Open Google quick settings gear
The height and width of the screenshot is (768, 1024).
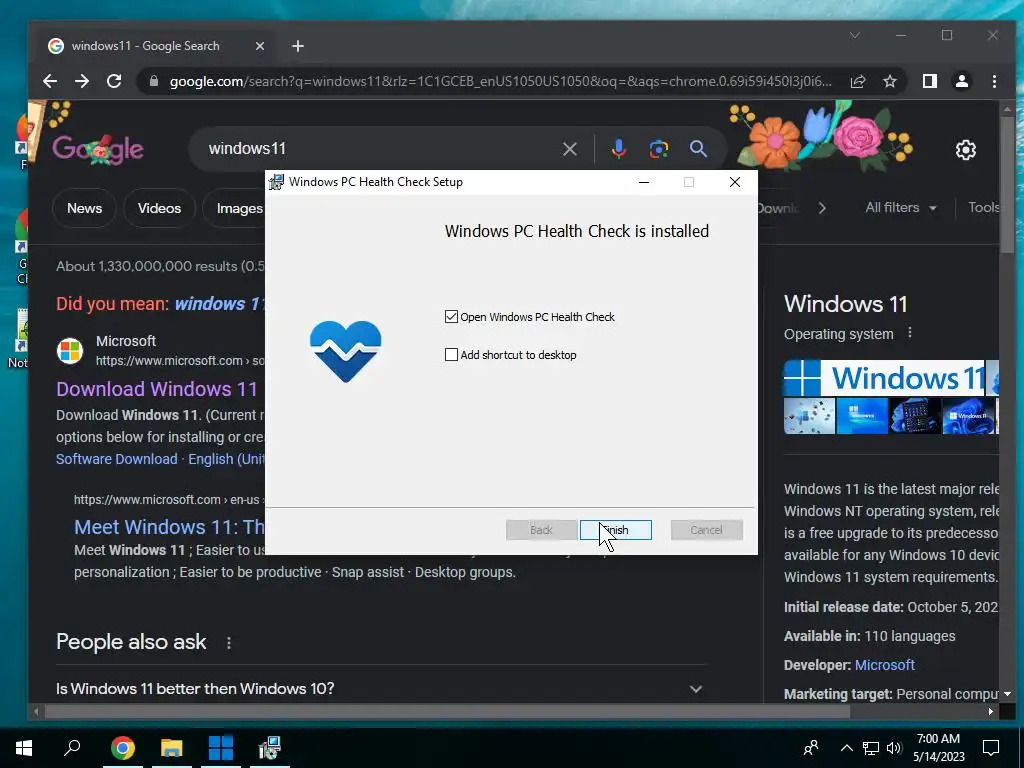point(965,150)
